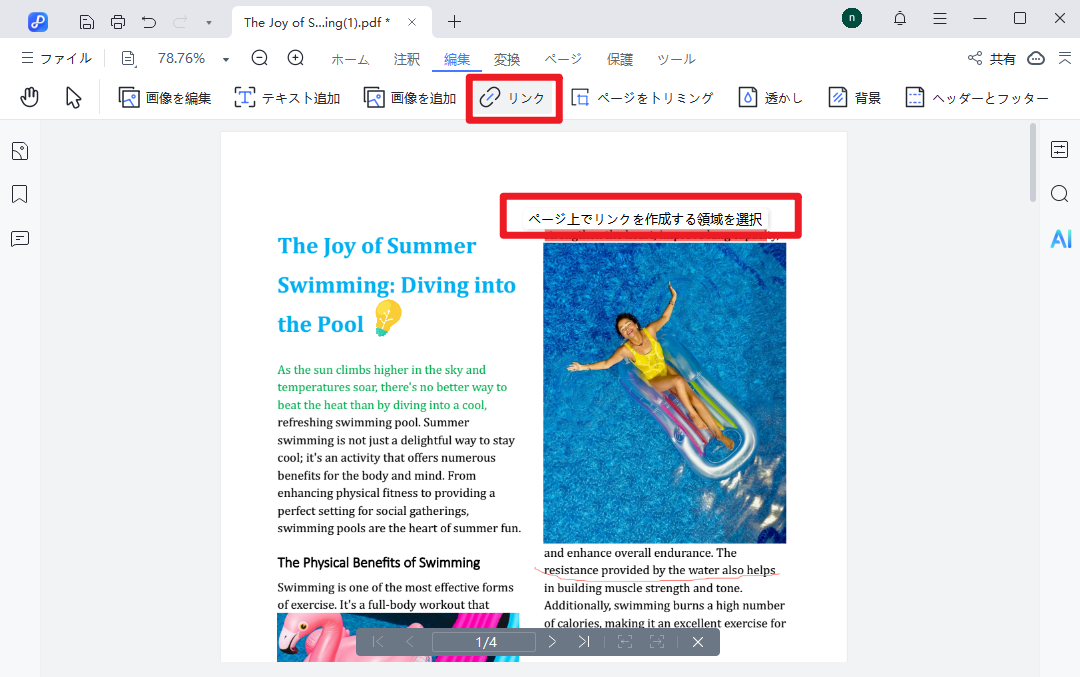Open the AI assistant icon

coord(1061,239)
